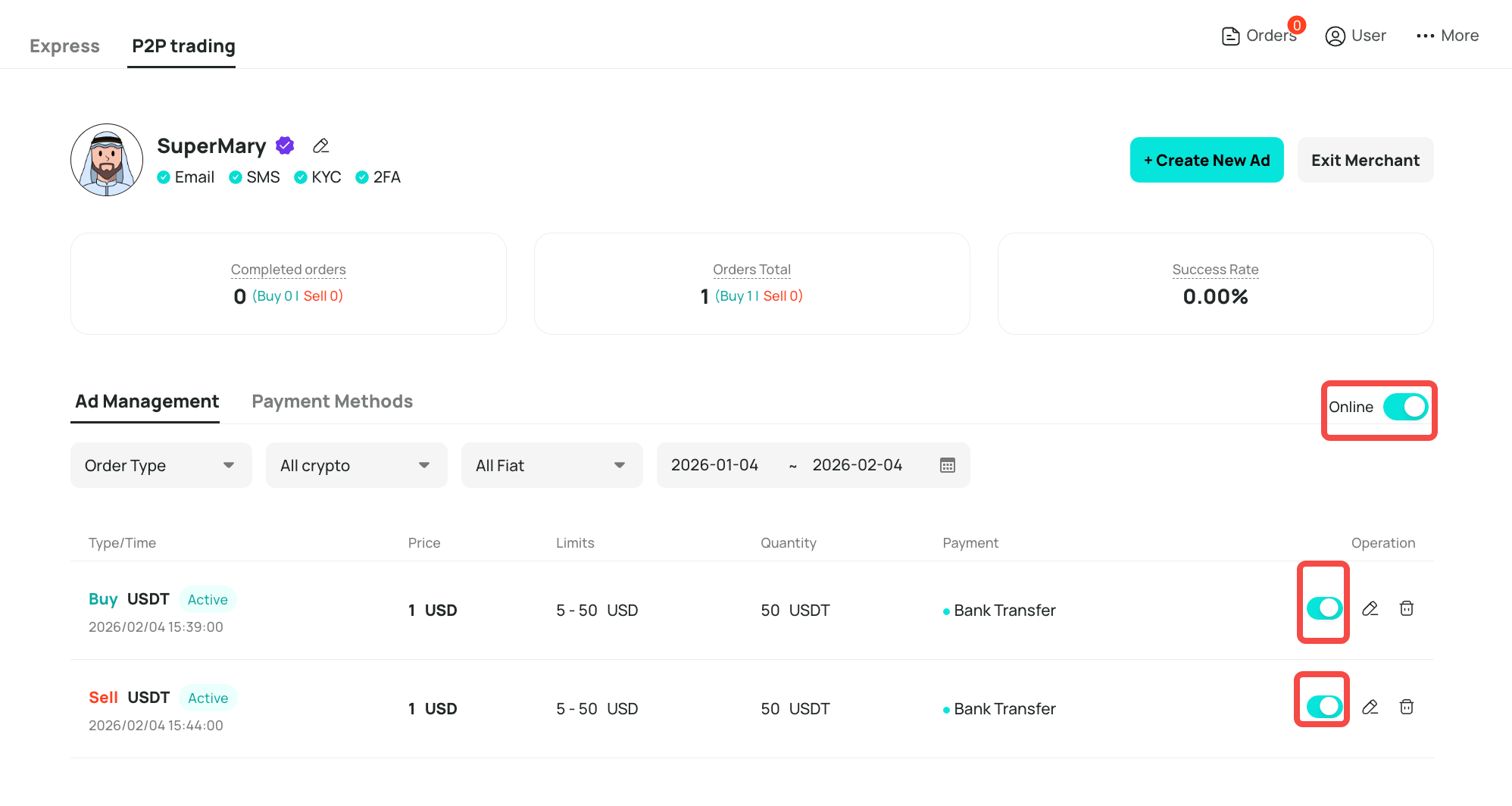
Task: Switch to the Express tab
Action: (x=64, y=46)
